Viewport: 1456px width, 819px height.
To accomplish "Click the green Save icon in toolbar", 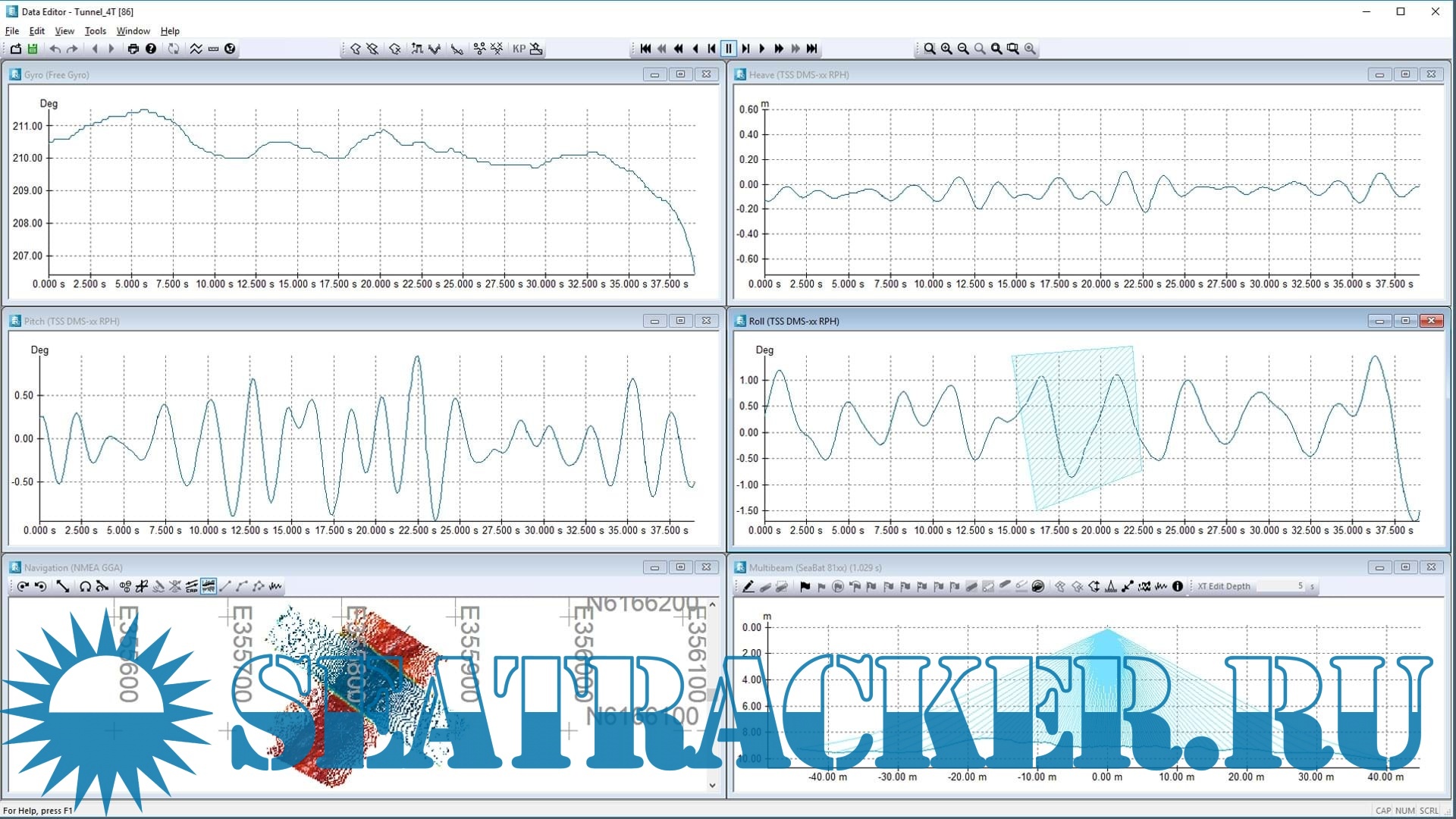I will (33, 49).
